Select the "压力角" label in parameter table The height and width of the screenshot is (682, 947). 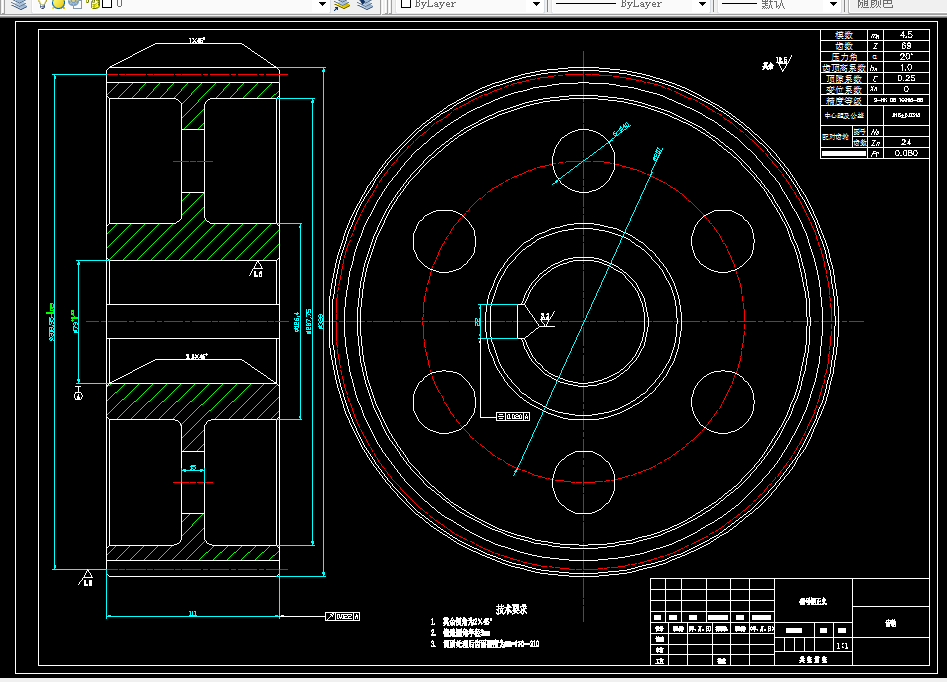click(x=844, y=57)
